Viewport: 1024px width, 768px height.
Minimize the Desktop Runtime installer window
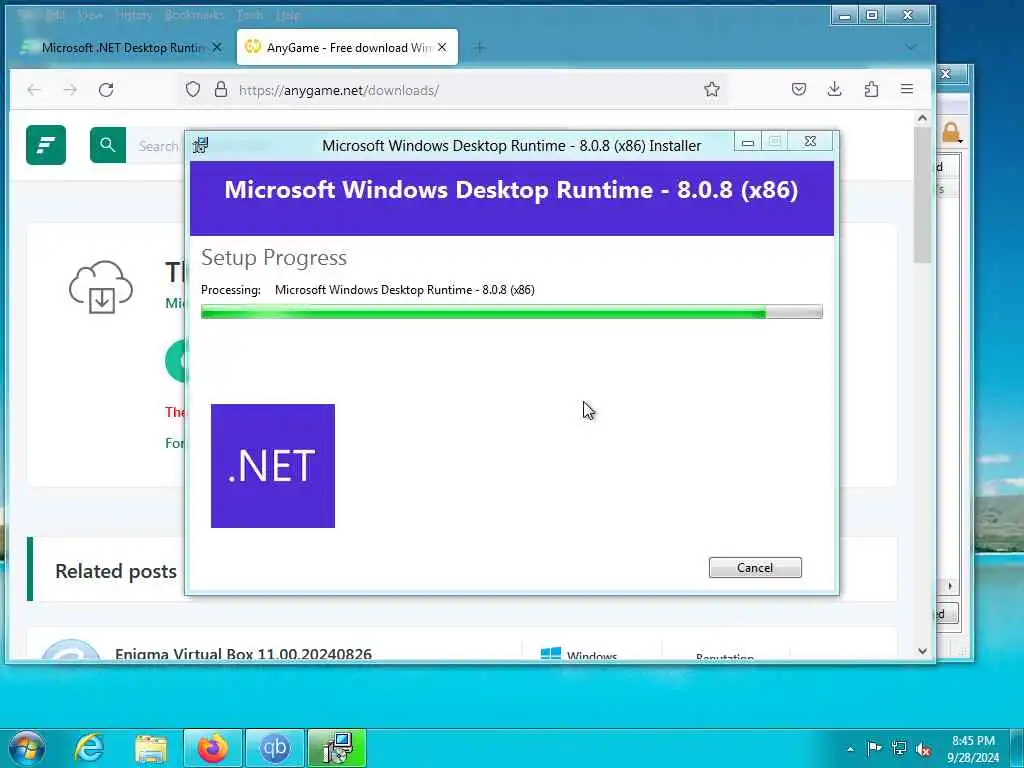748,142
